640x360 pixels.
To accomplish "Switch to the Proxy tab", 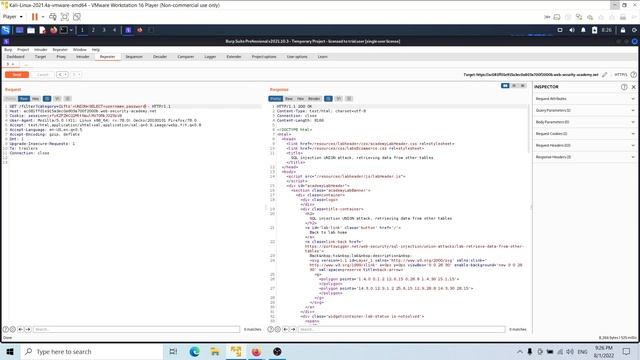I will [x=61, y=57].
